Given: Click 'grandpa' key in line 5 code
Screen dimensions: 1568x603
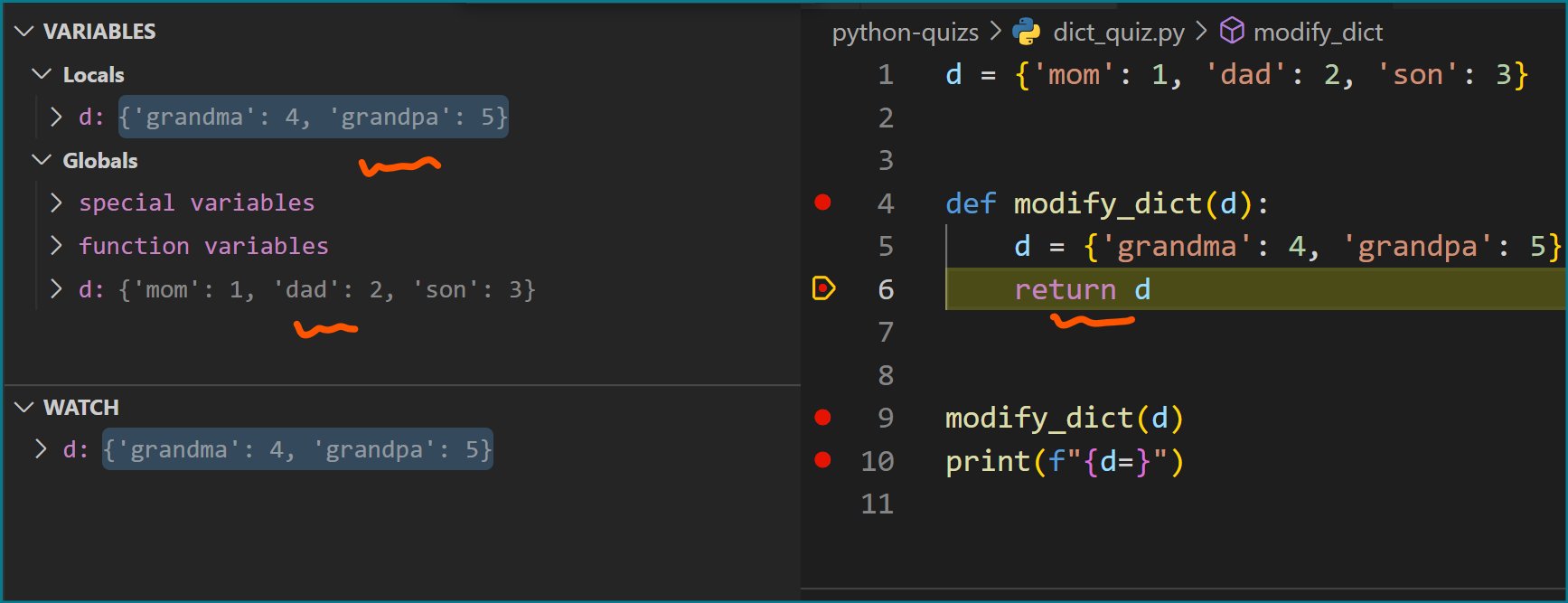Looking at the screenshot, I should 1417,246.
